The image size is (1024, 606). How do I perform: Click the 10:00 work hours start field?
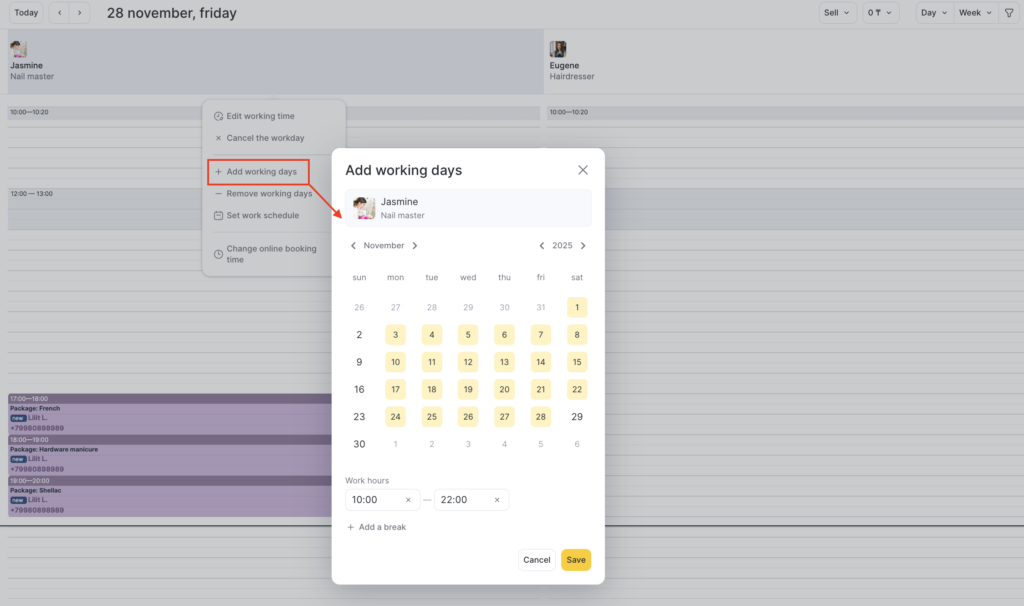[x=372, y=500]
